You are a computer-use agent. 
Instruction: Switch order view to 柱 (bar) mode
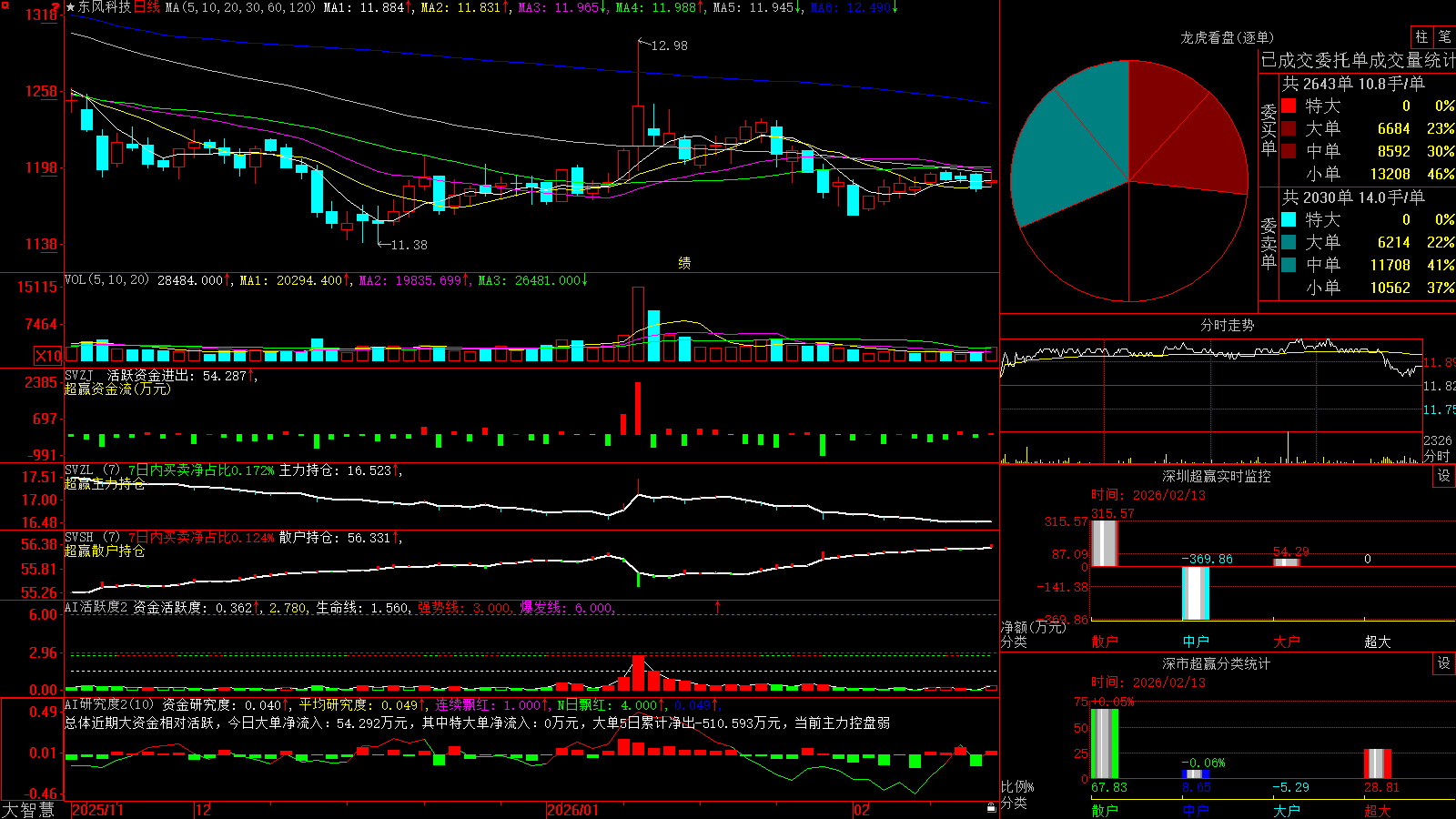[1421, 37]
